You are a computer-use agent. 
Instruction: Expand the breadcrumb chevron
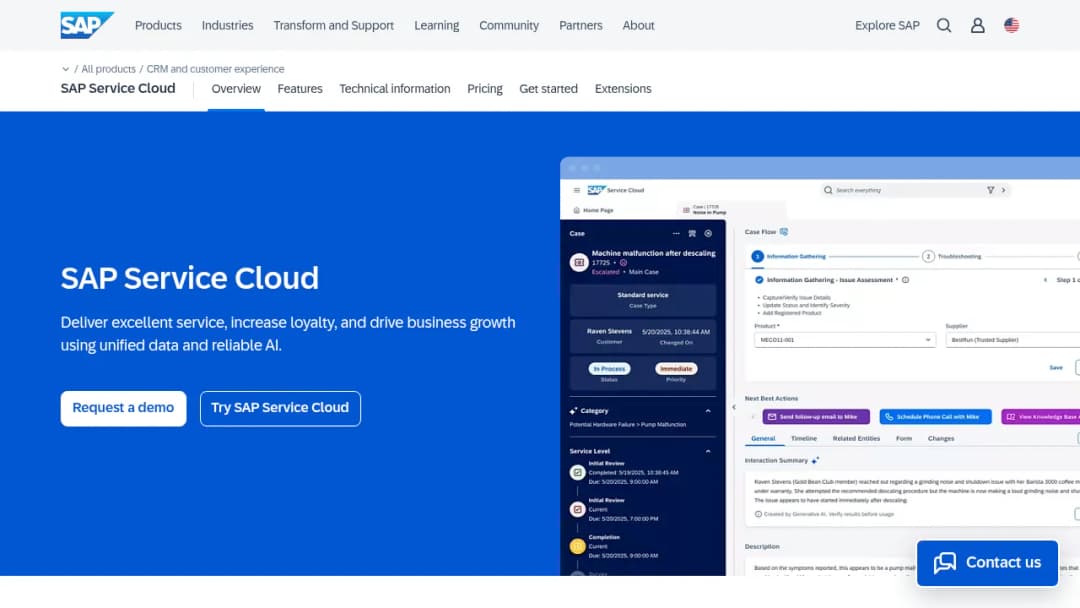pyautogui.click(x=65, y=69)
